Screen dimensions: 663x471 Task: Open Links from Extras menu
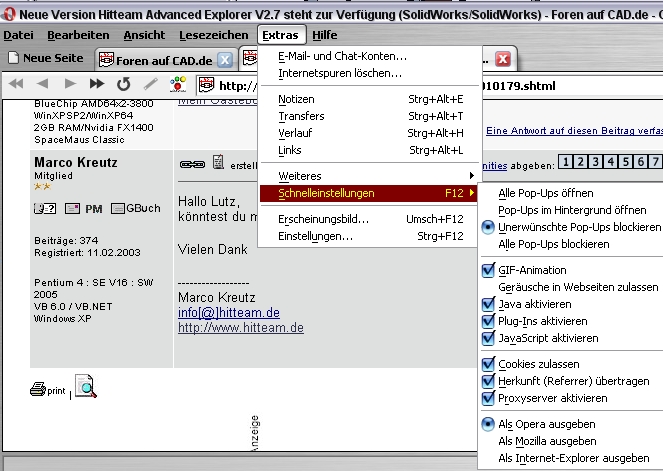(368, 150)
